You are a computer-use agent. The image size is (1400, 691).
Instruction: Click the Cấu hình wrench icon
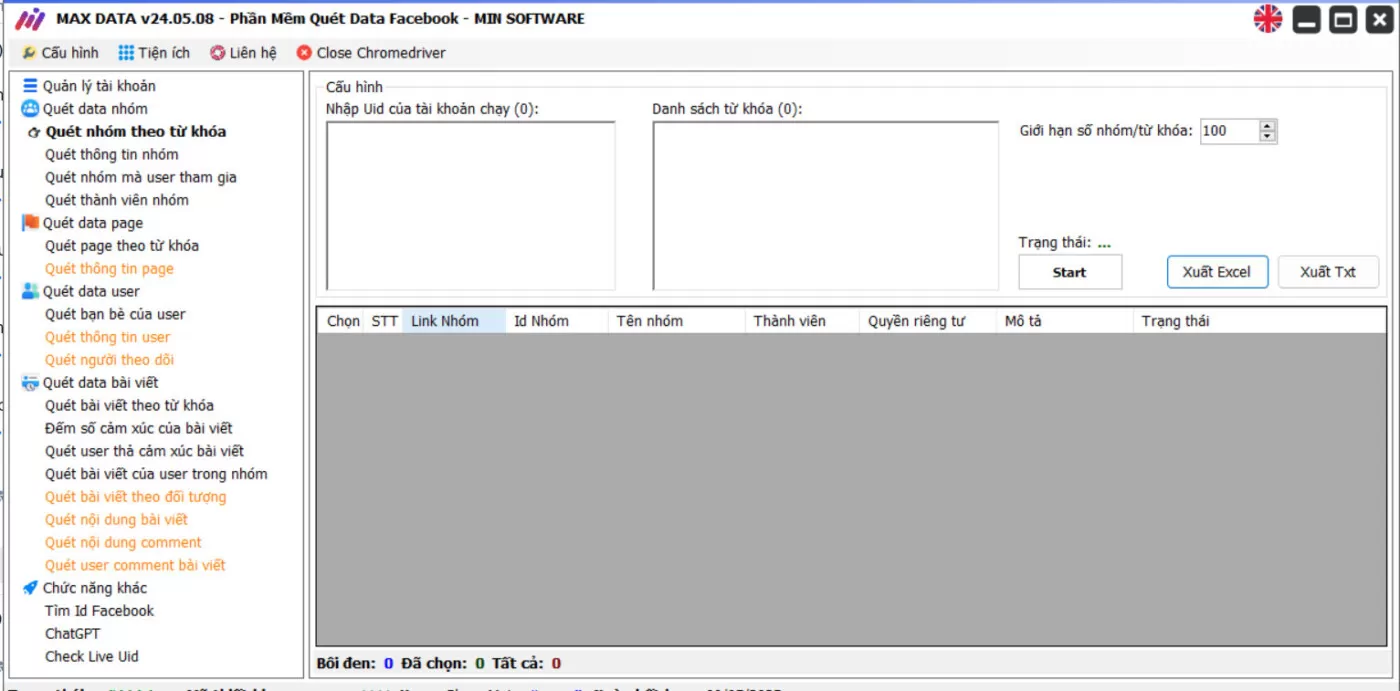(x=29, y=53)
